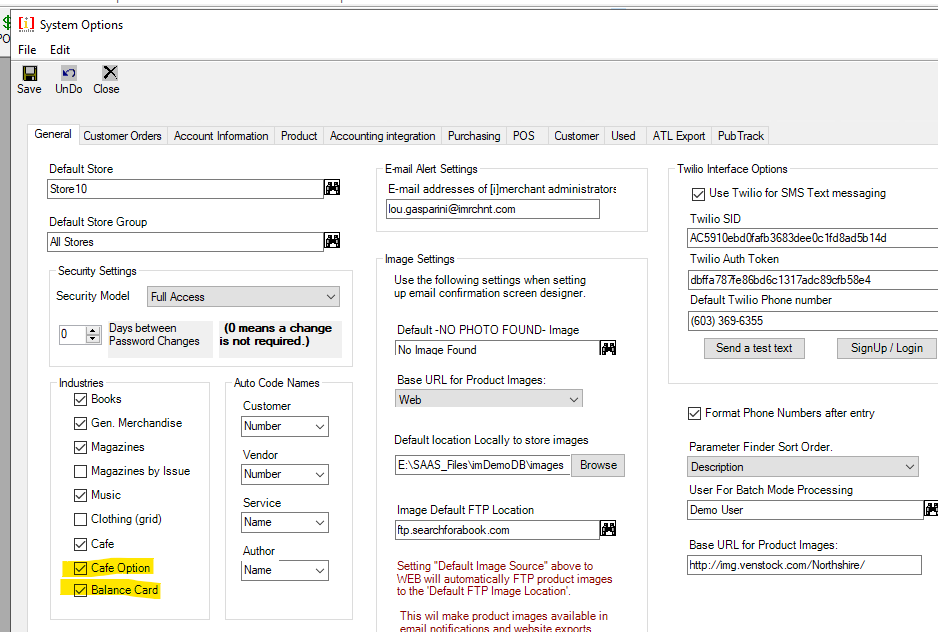
Task: Click the Twilio SID field
Action: (x=813, y=238)
